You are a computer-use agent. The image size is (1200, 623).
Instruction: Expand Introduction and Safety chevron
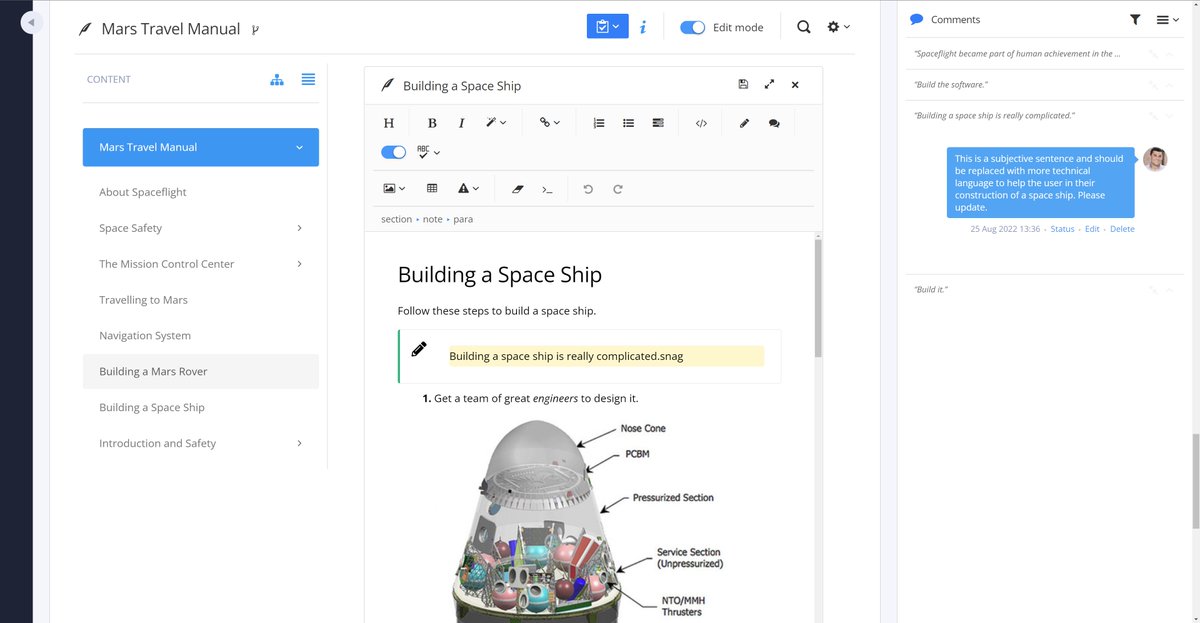[x=299, y=443]
